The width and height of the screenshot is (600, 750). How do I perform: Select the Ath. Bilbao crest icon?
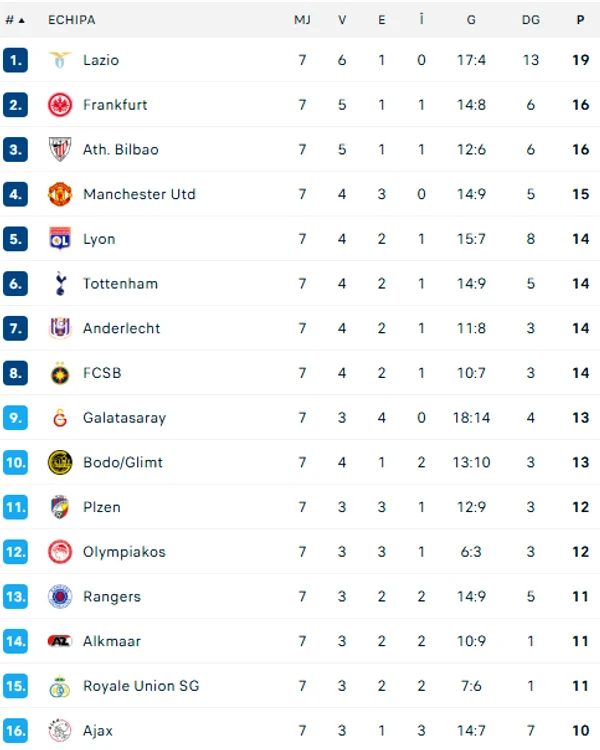(x=60, y=149)
